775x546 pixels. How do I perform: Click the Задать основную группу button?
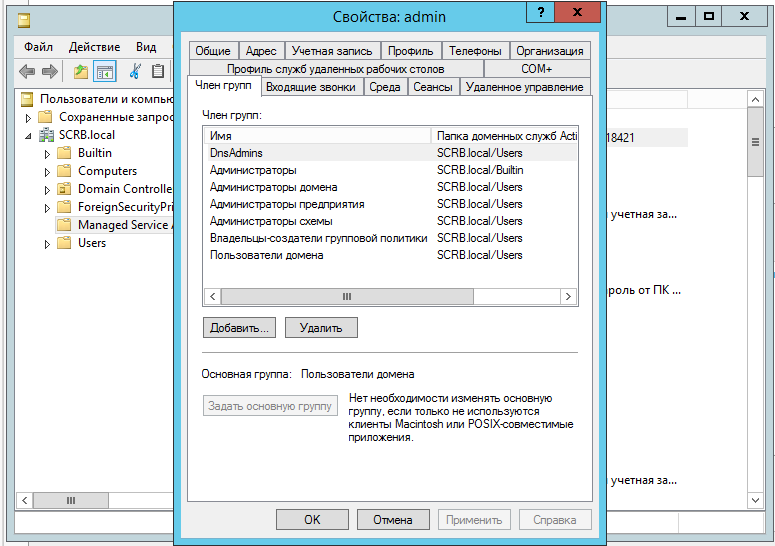pos(270,406)
